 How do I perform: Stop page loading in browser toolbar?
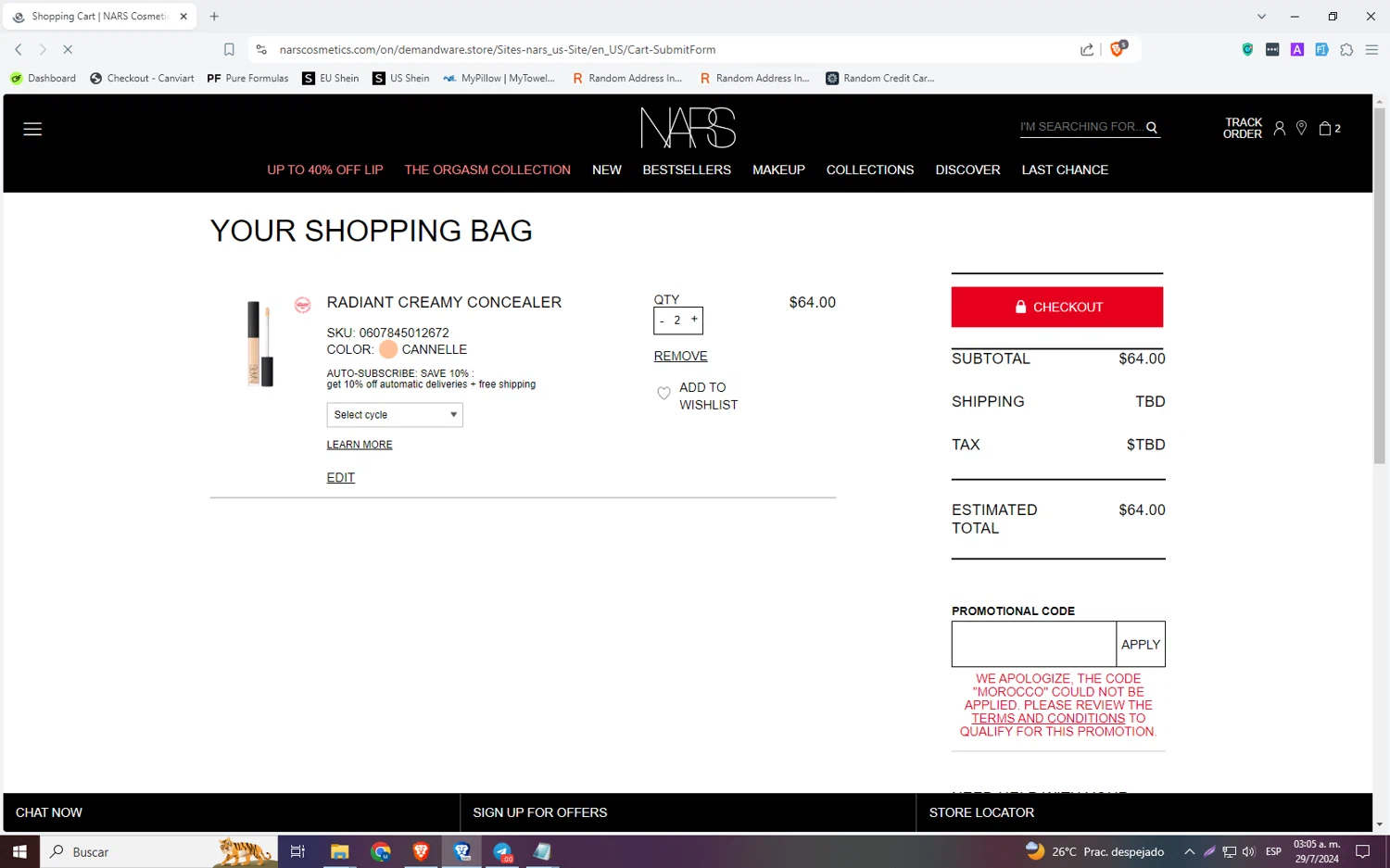click(68, 49)
